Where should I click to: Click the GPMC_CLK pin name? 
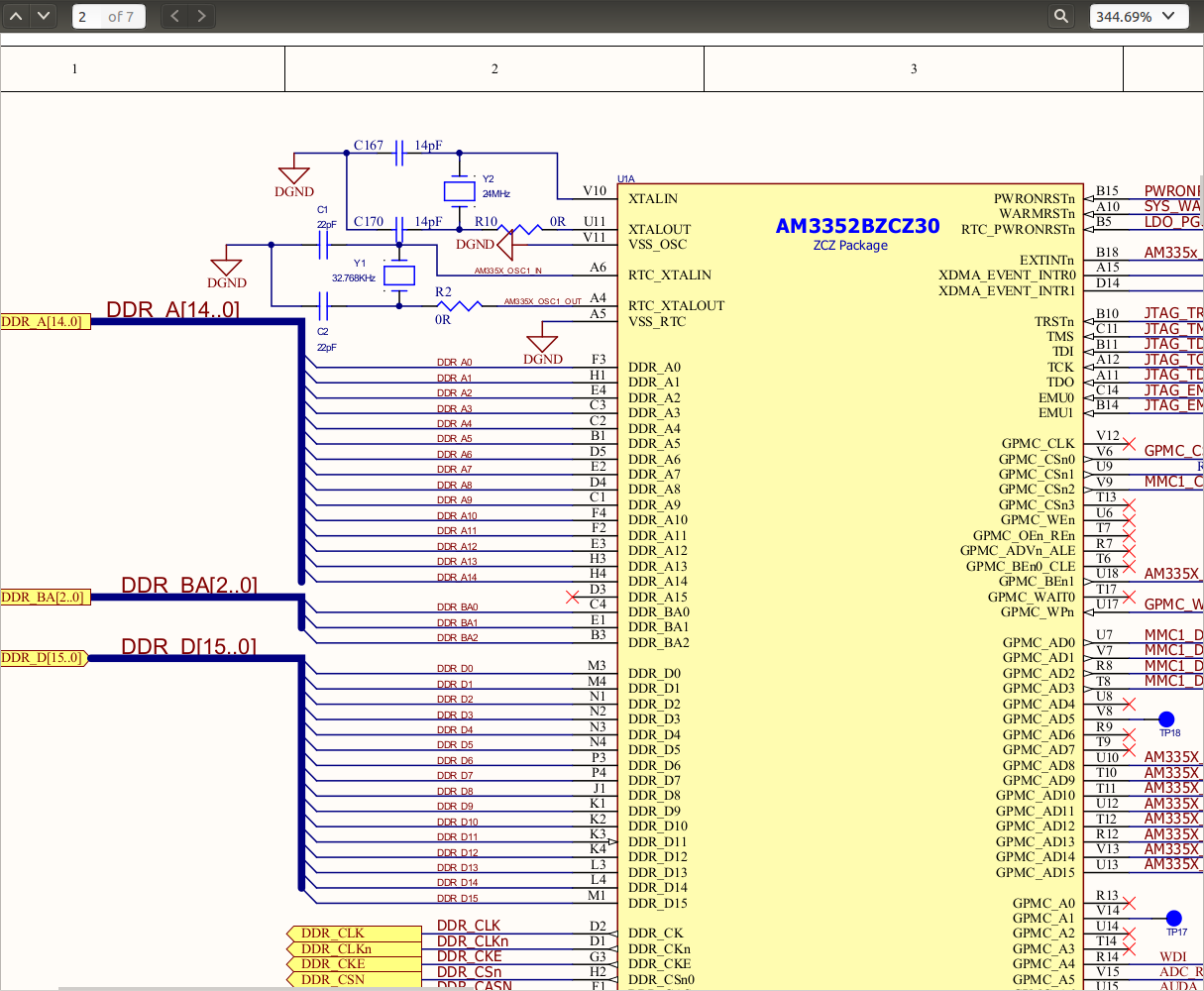[1038, 444]
